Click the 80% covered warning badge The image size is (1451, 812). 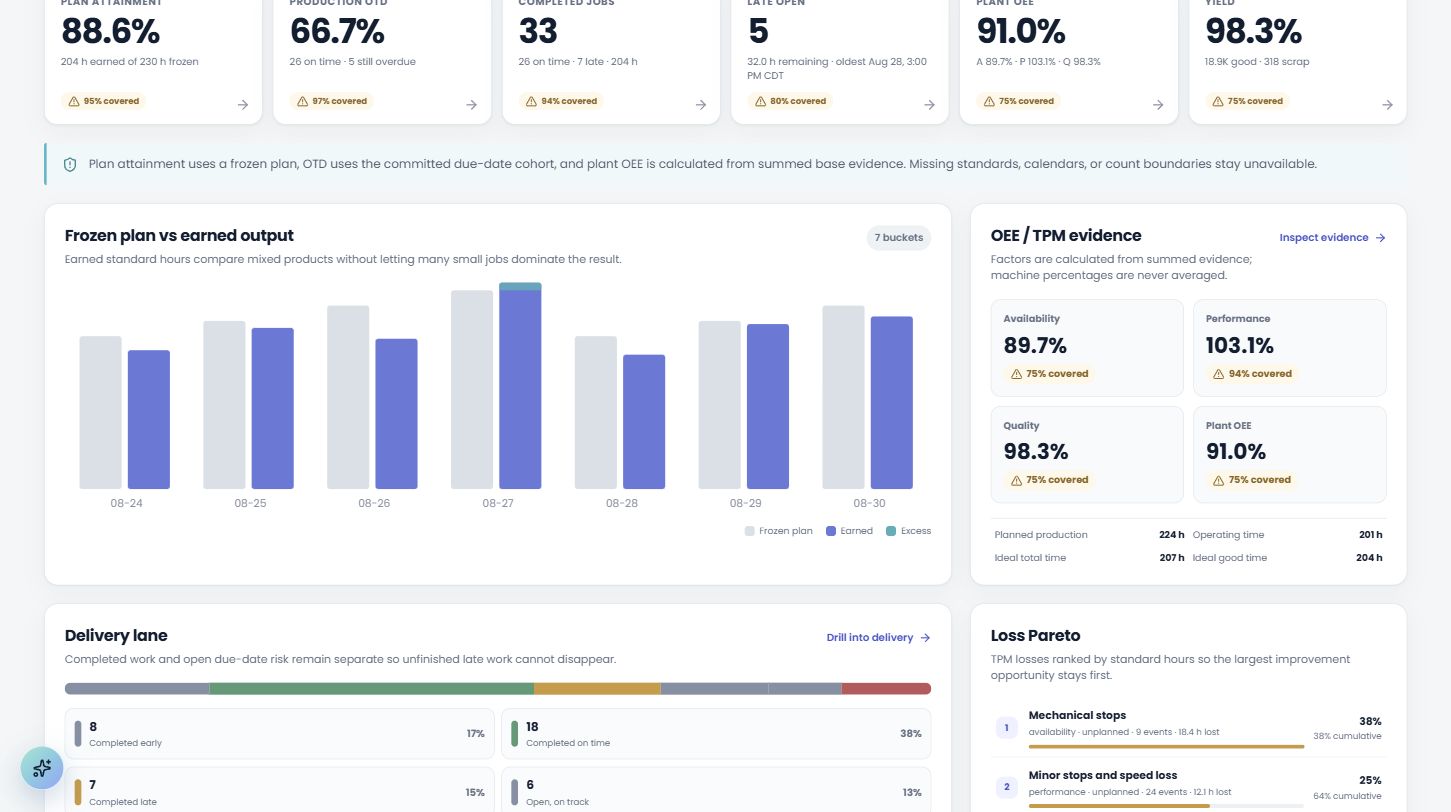[790, 101]
